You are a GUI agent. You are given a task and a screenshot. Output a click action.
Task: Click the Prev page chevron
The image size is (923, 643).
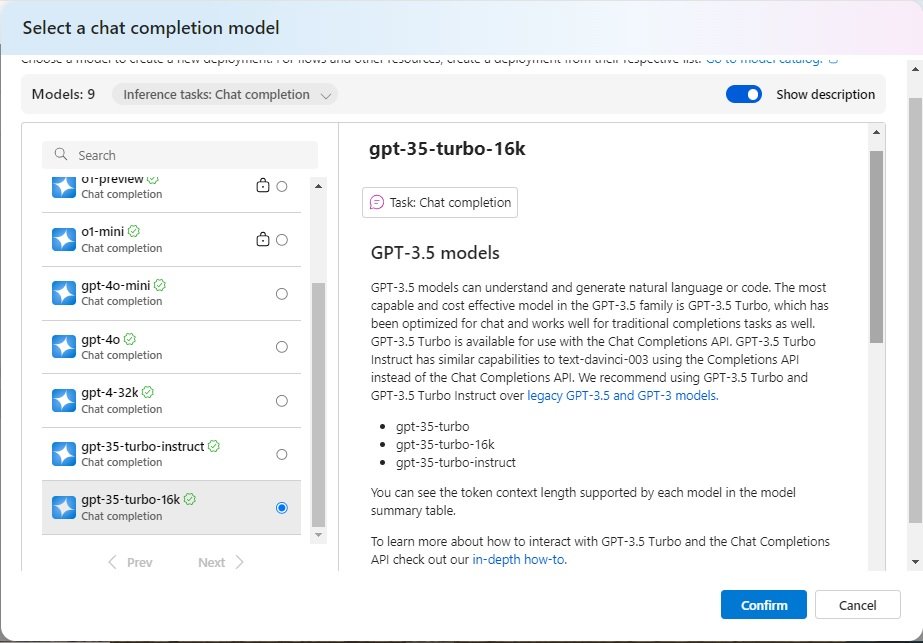pos(112,562)
